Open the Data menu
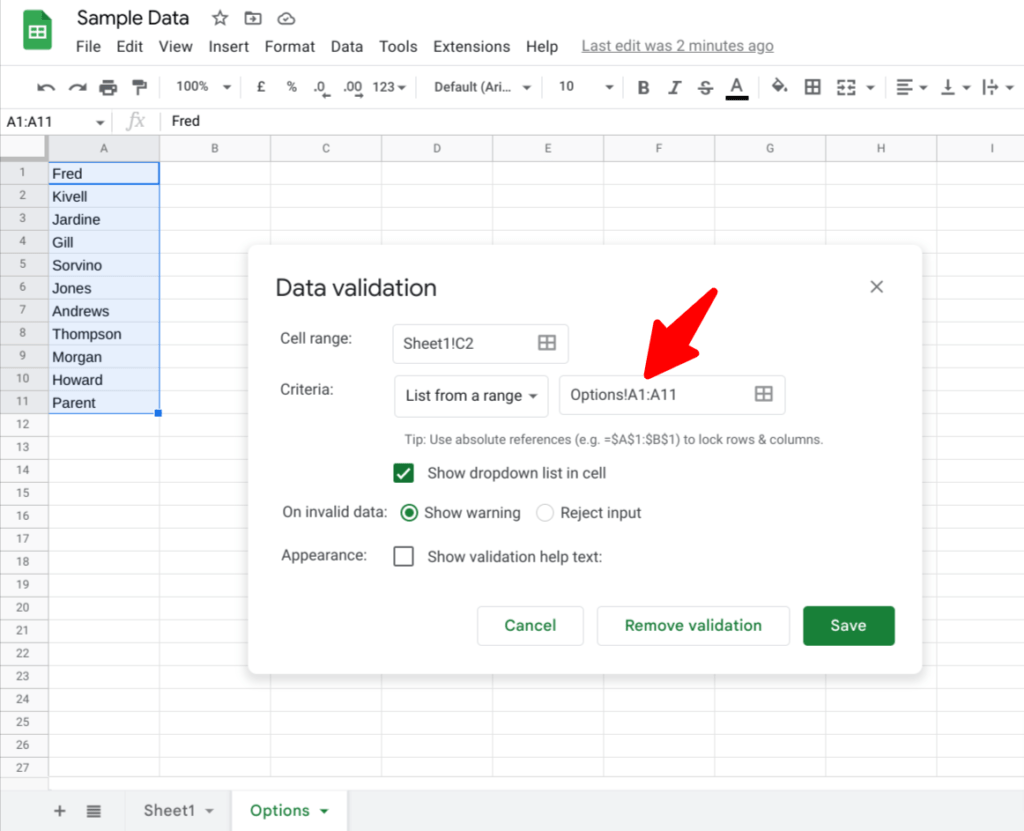The width and height of the screenshot is (1024, 831). [x=347, y=46]
